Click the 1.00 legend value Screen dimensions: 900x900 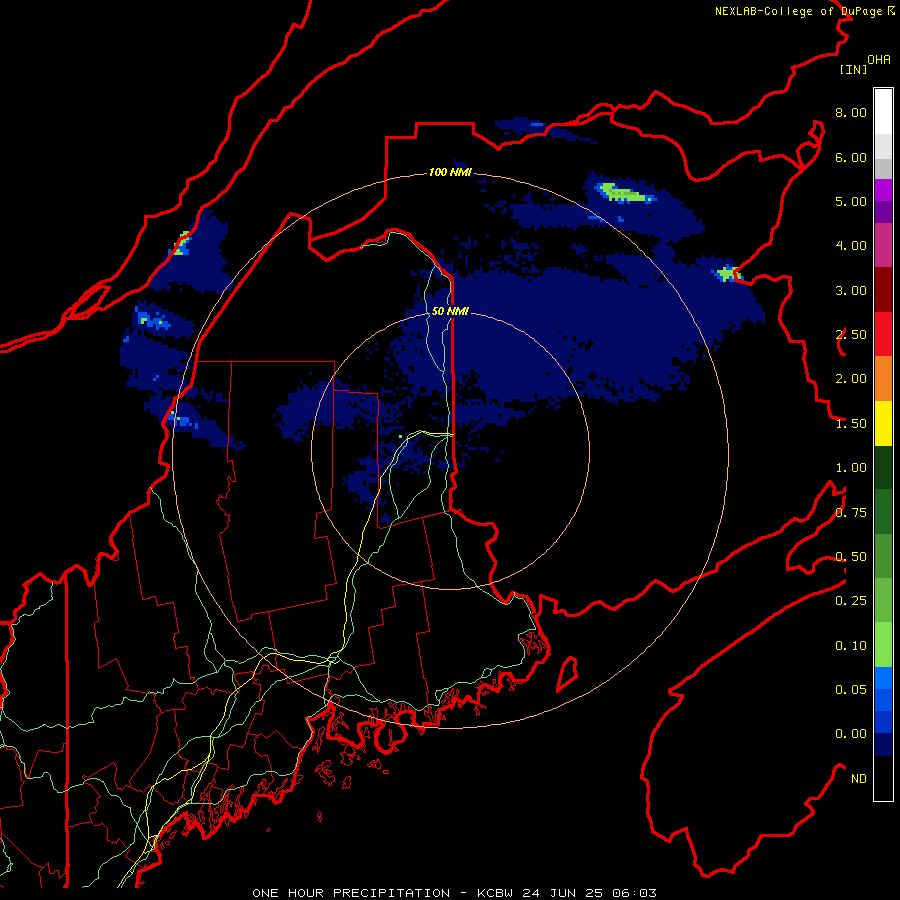(851, 468)
